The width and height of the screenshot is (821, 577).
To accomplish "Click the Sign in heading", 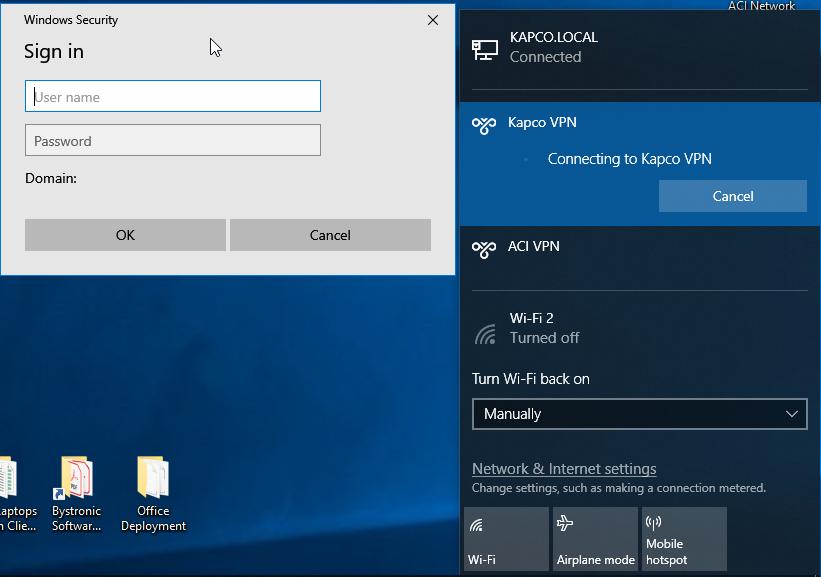I will (x=54, y=51).
